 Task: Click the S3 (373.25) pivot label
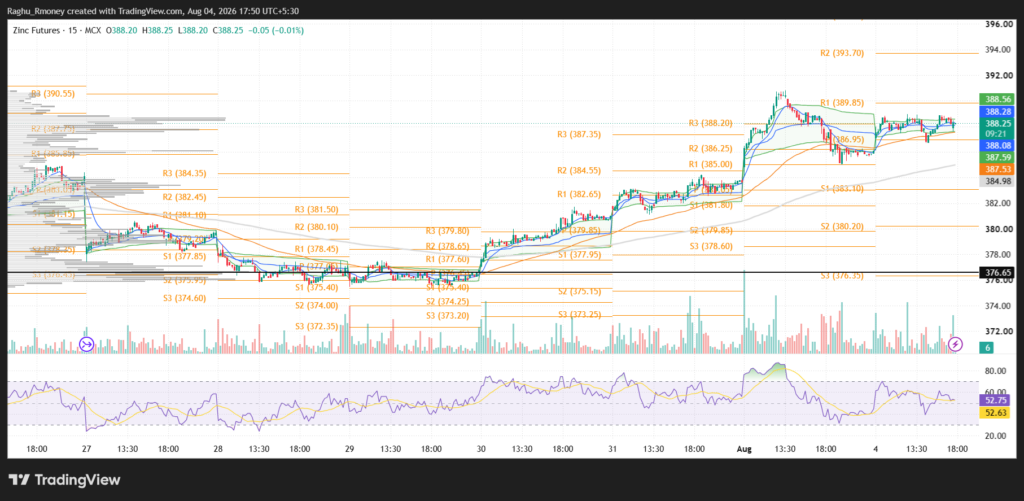coord(579,315)
